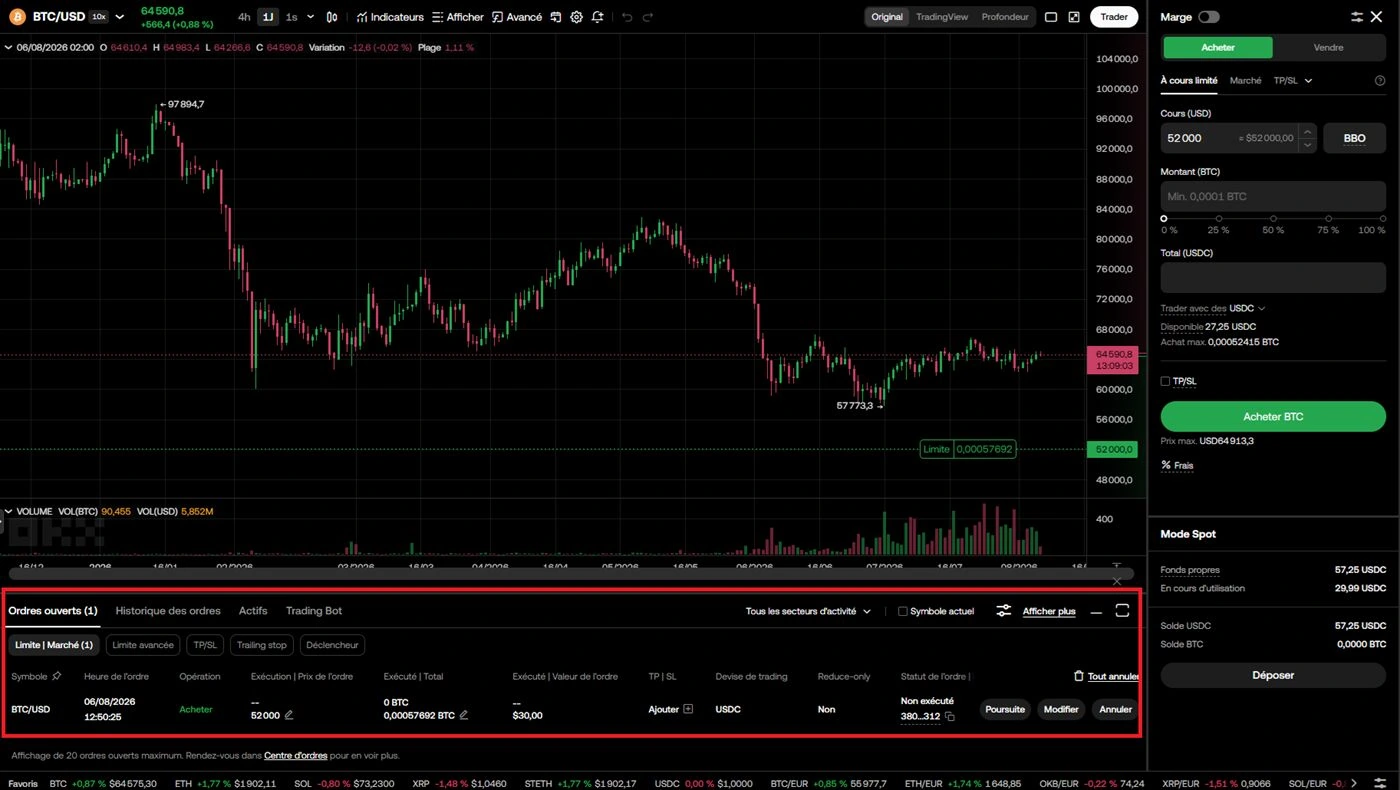
Task: Select the Acheter buy side
Action: click(x=1218, y=47)
